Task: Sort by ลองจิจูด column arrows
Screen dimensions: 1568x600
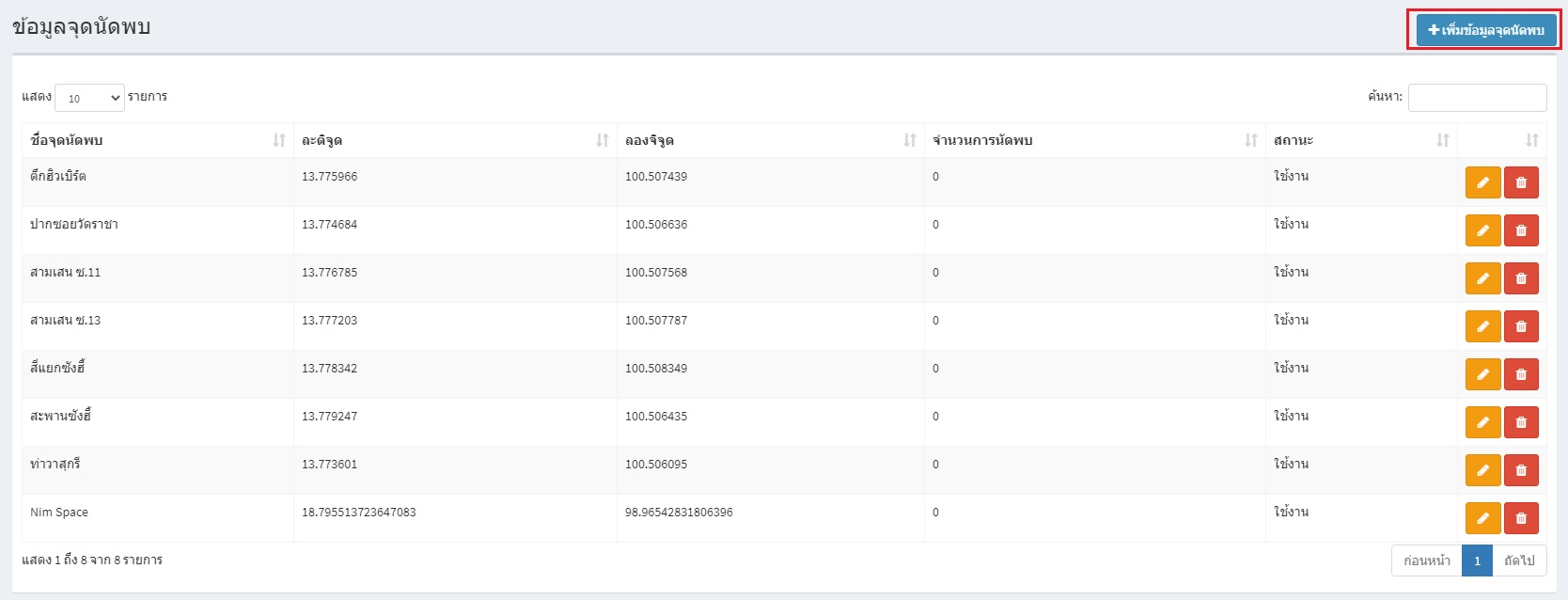Action: 910,140
